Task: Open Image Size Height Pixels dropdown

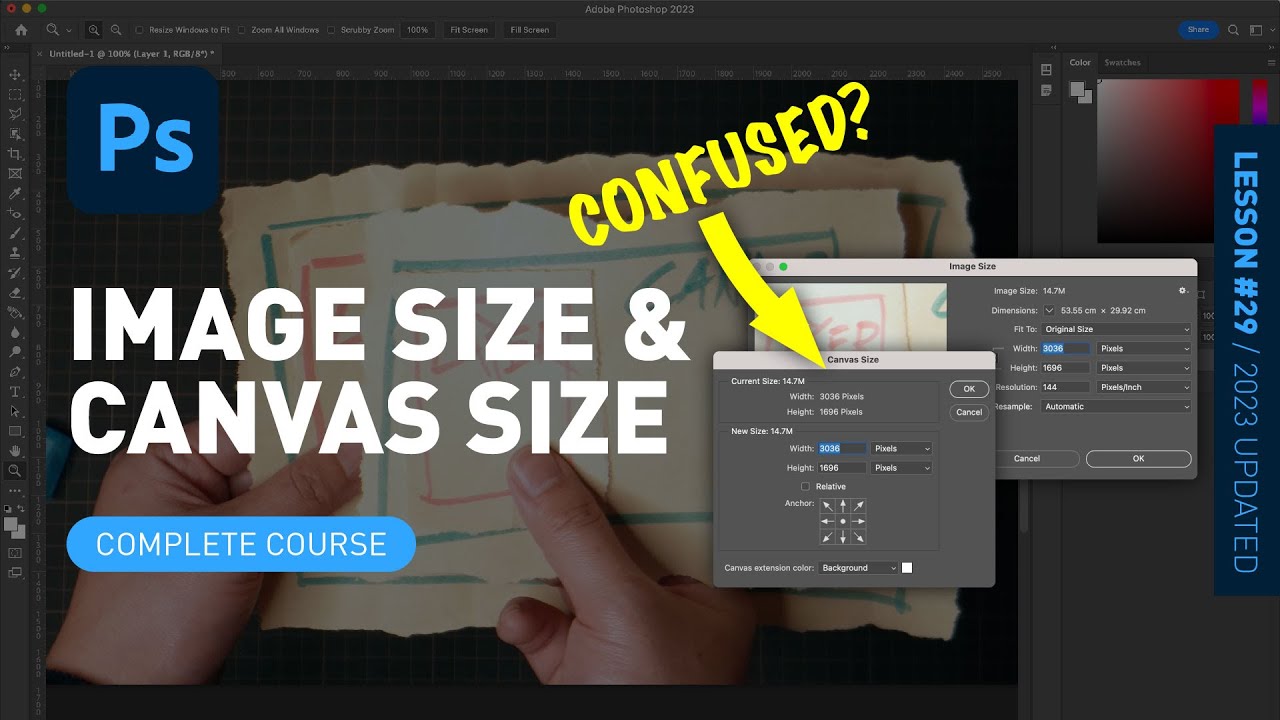Action: [x=1145, y=368]
